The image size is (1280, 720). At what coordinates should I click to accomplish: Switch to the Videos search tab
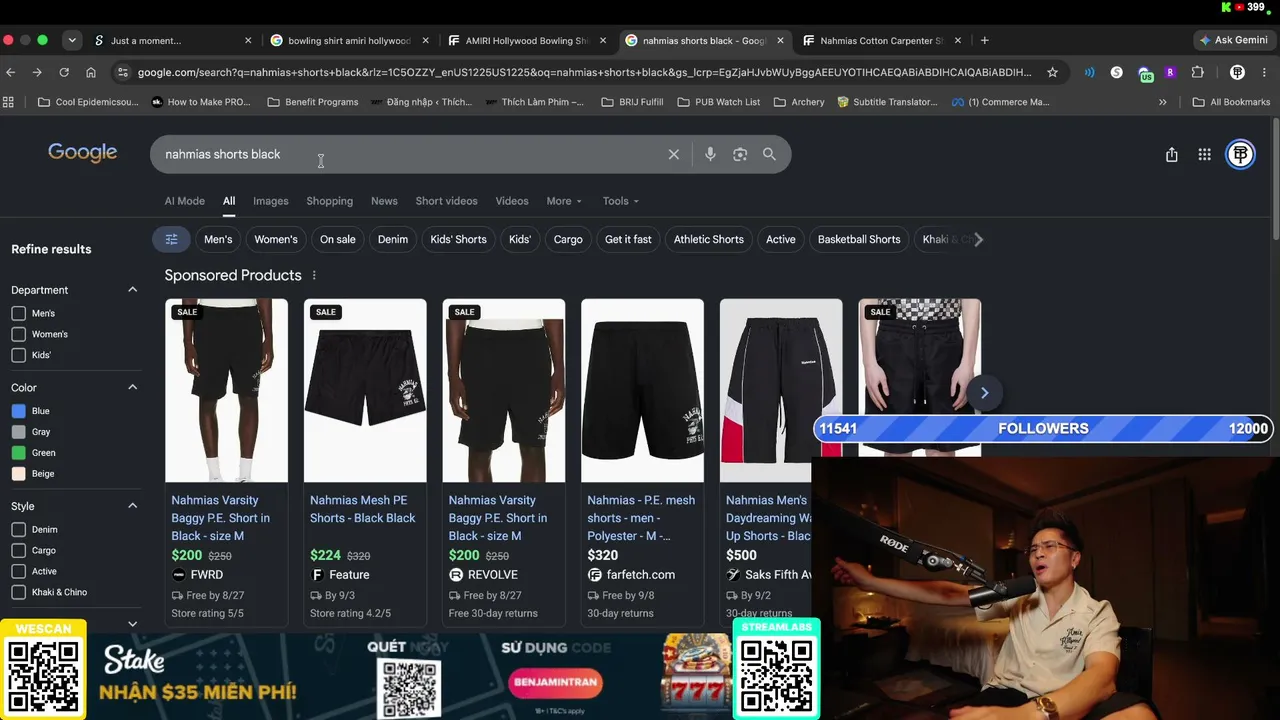tap(512, 201)
